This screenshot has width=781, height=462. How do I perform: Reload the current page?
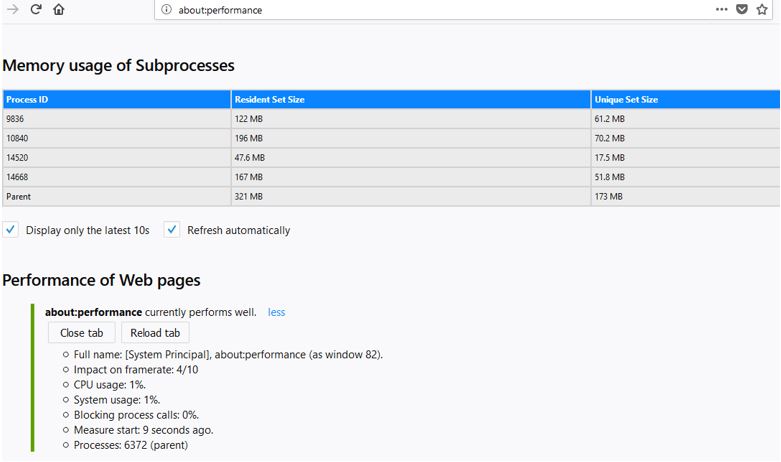click(36, 10)
